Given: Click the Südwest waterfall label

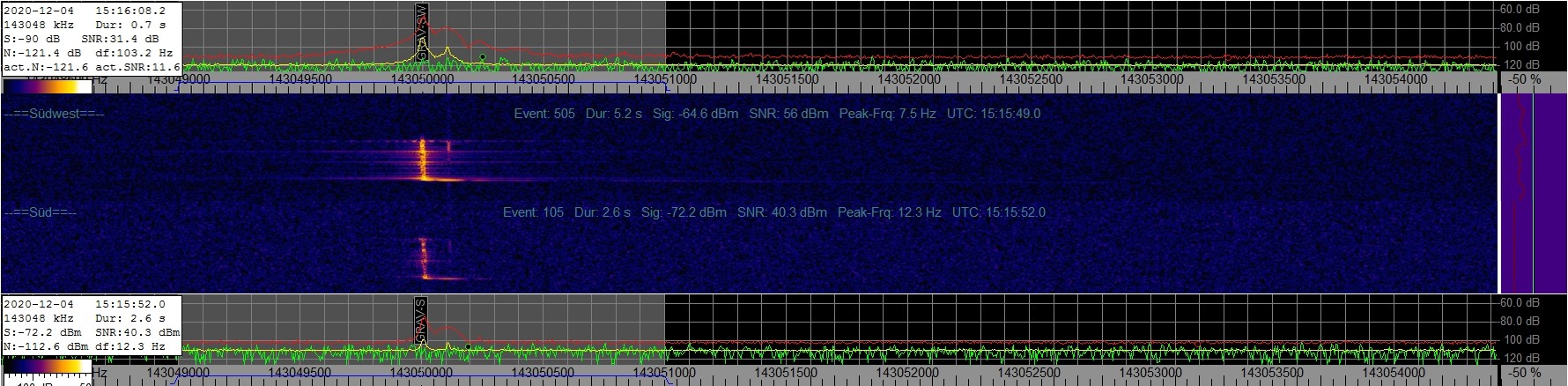Looking at the screenshot, I should [x=54, y=114].
